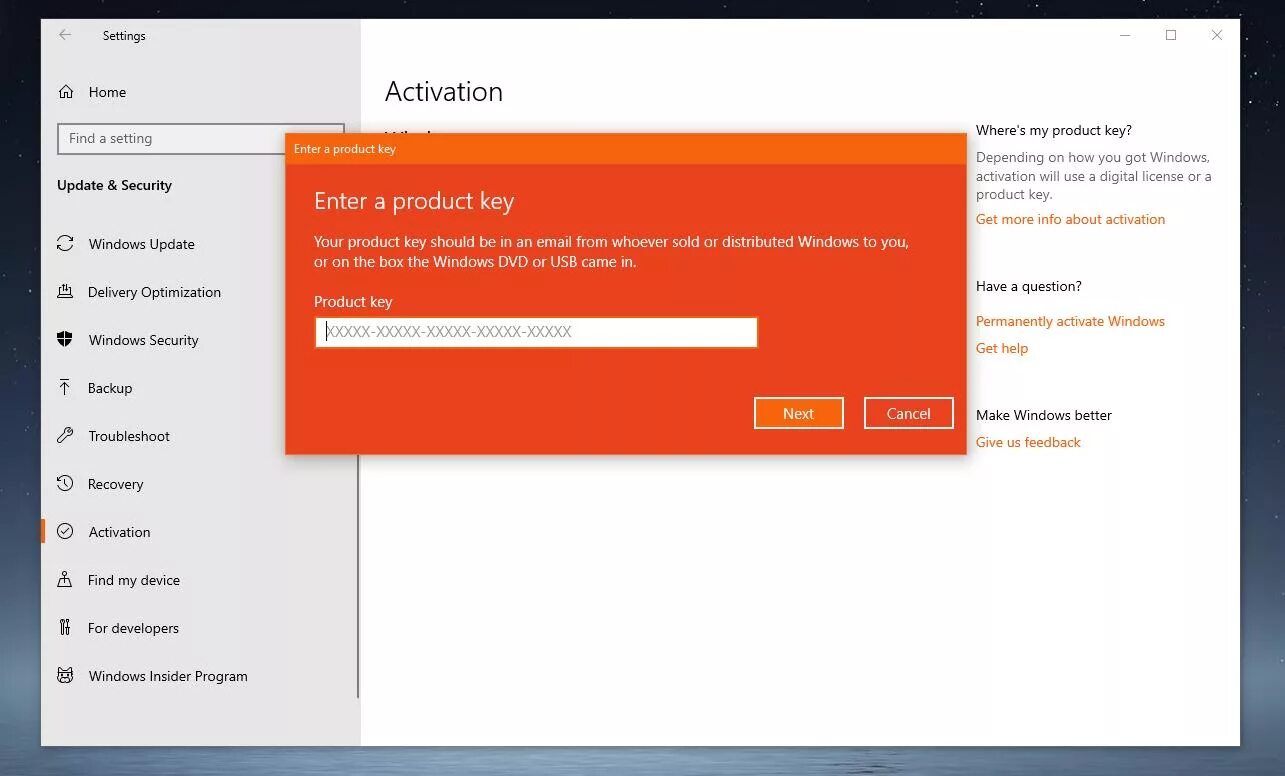The image size is (1285, 776).
Task: Open Windows Insider Program page
Action: (x=168, y=676)
